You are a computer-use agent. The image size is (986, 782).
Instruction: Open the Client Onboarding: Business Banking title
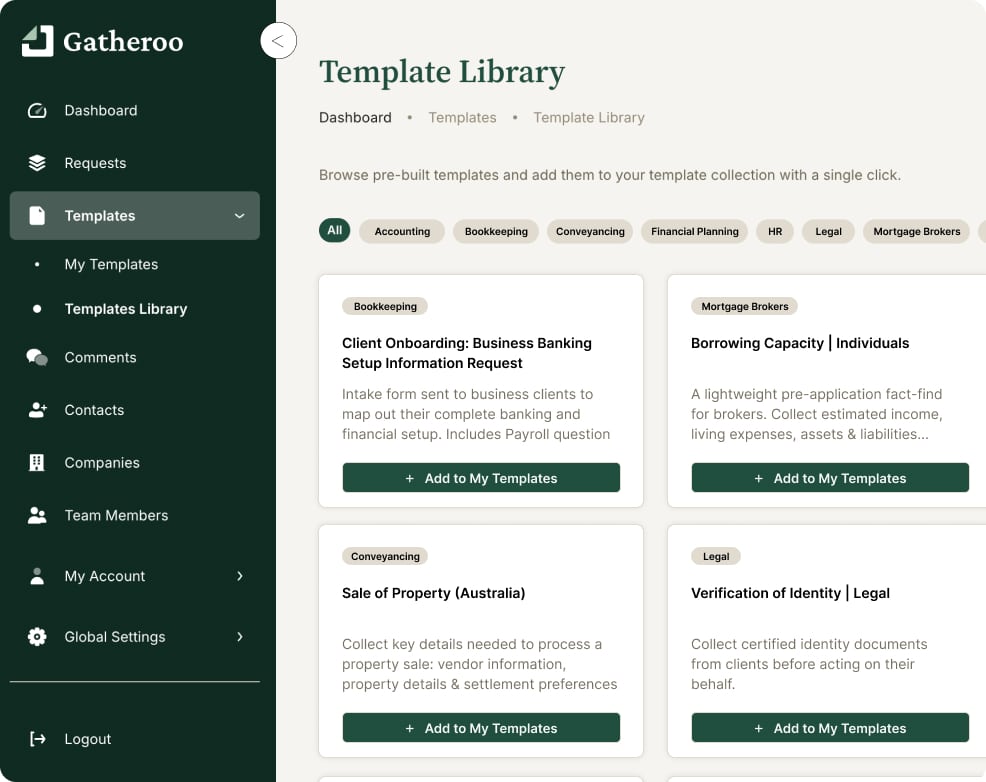pos(467,353)
